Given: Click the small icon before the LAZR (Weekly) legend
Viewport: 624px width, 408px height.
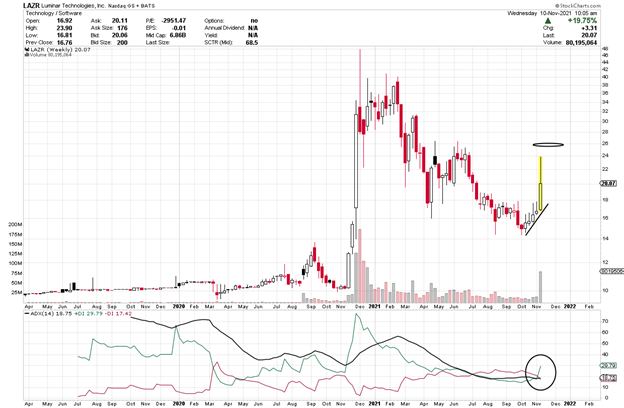Looking at the screenshot, I should click(27, 49).
